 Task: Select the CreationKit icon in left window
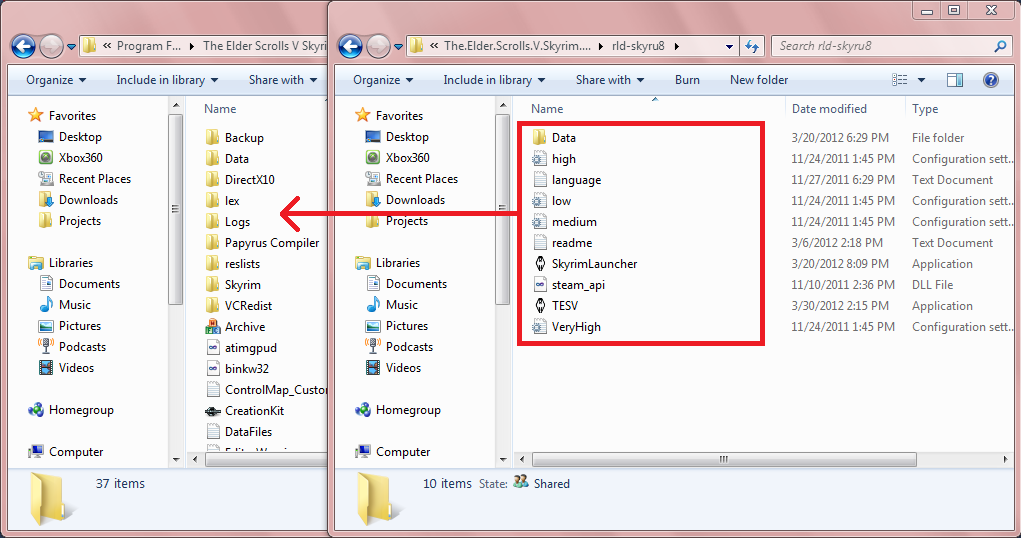tap(212, 411)
